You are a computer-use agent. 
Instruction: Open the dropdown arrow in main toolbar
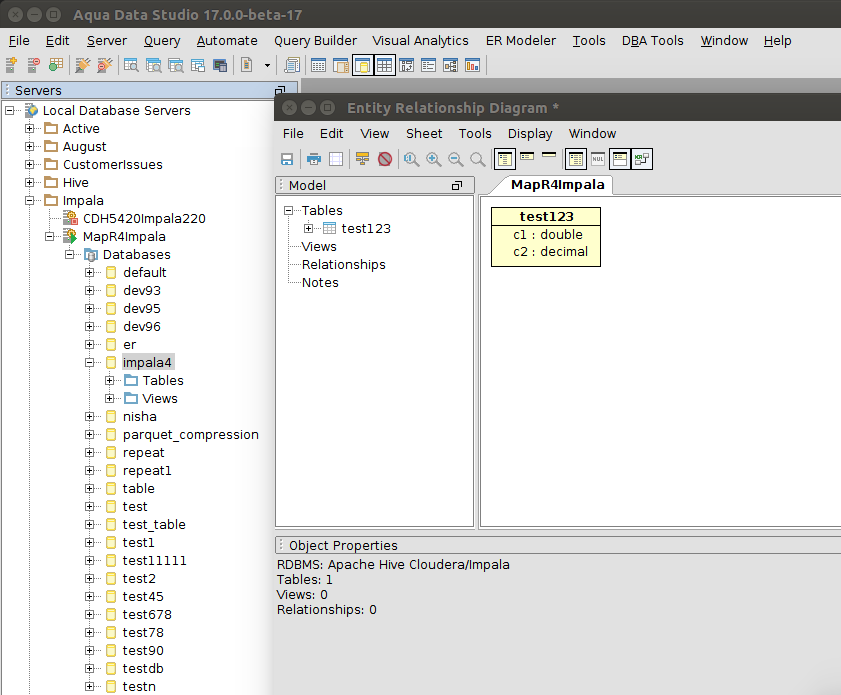click(x=267, y=65)
